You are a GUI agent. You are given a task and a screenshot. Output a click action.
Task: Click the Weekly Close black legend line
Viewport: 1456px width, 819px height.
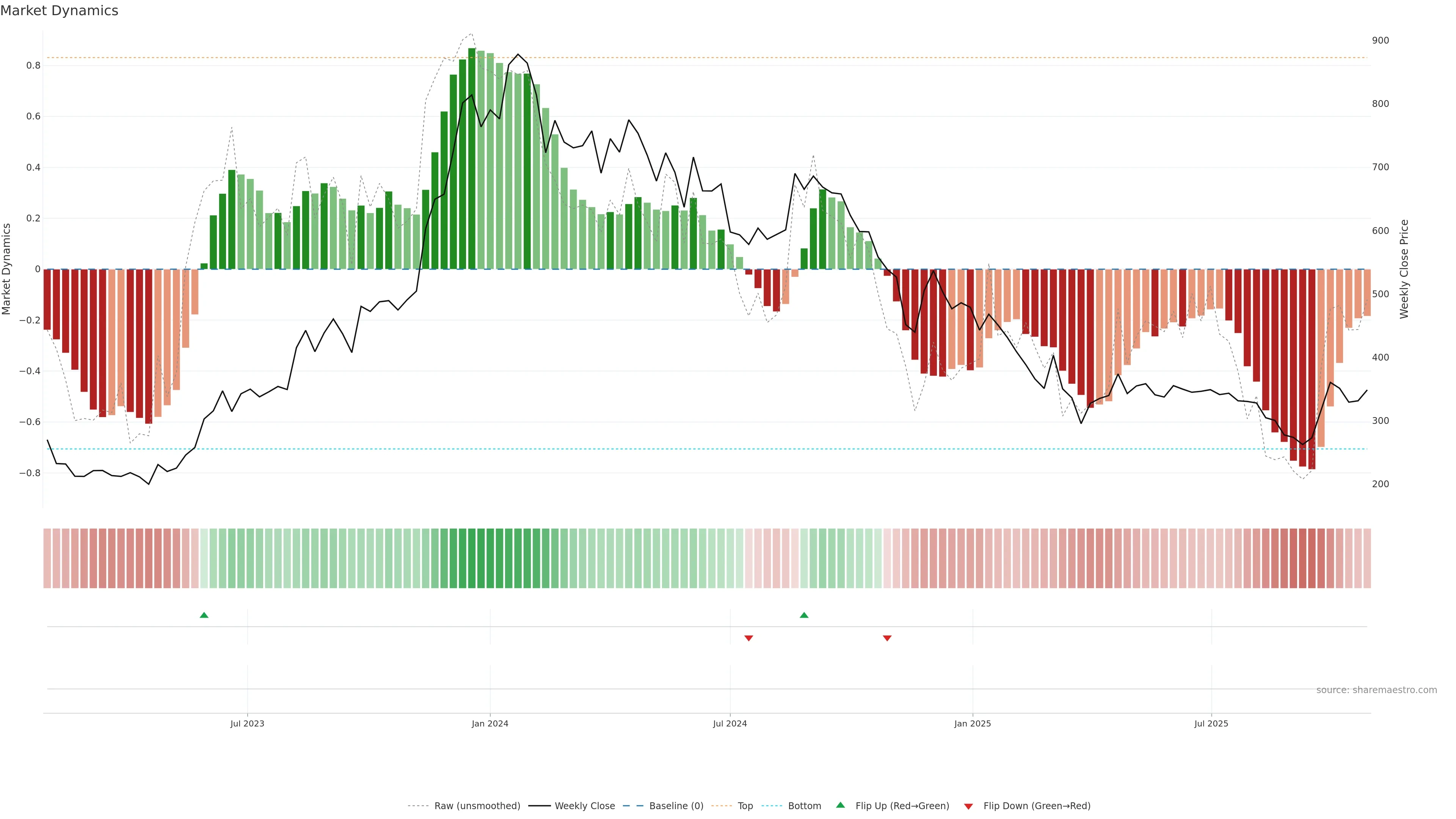(539, 806)
